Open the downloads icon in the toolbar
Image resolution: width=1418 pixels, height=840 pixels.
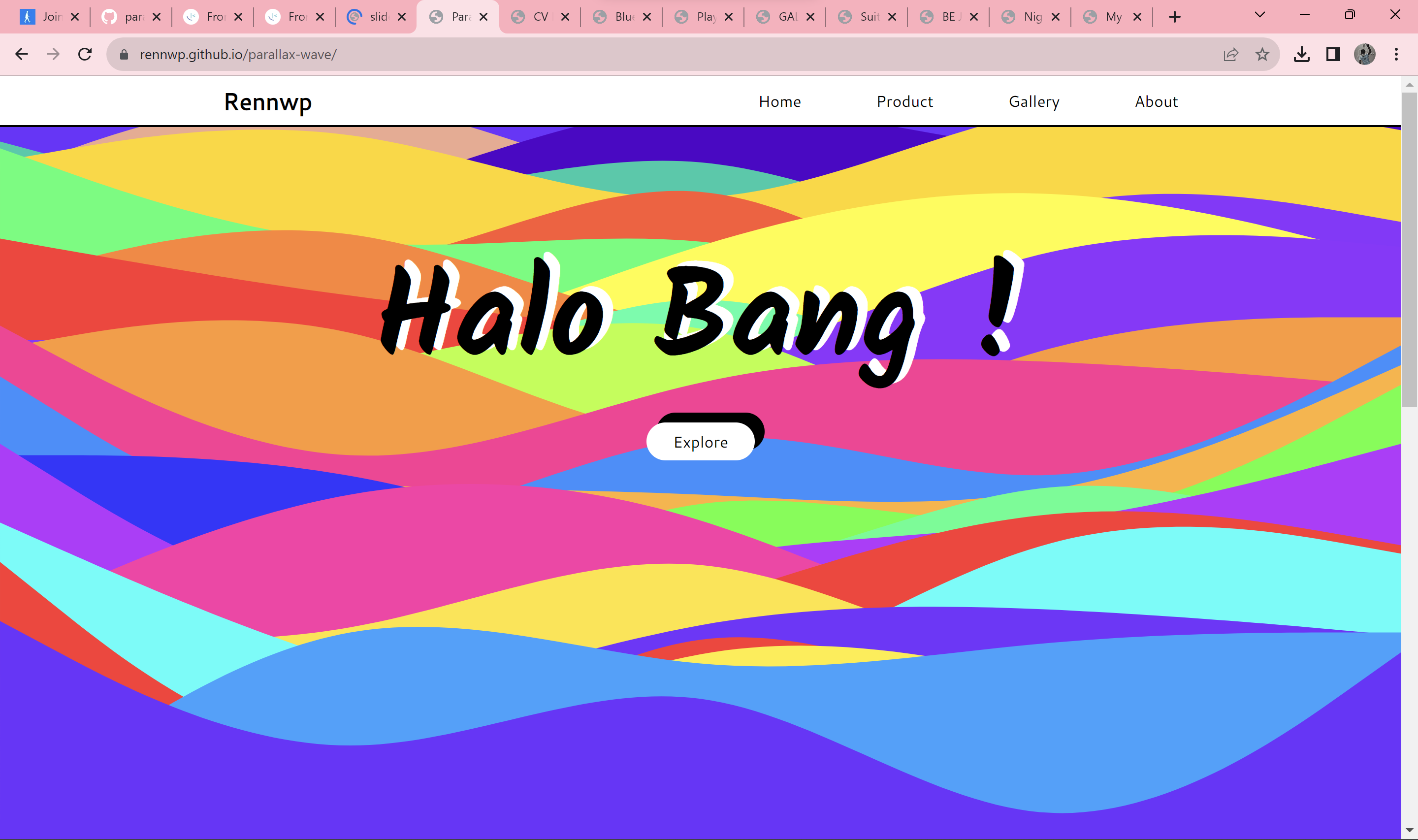coord(1301,54)
